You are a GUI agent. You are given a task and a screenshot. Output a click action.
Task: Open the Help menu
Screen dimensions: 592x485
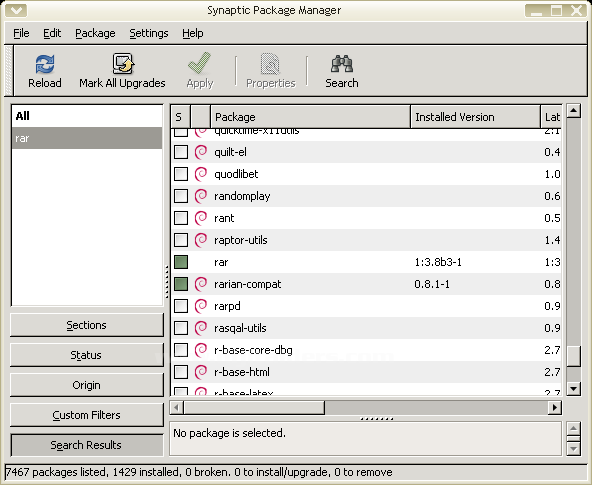pos(193,33)
